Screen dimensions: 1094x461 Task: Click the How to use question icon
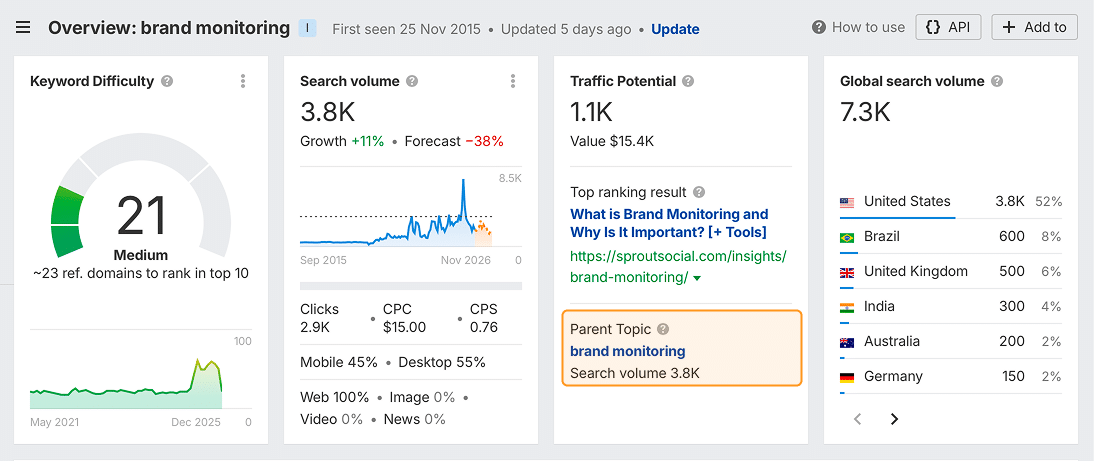click(x=819, y=28)
